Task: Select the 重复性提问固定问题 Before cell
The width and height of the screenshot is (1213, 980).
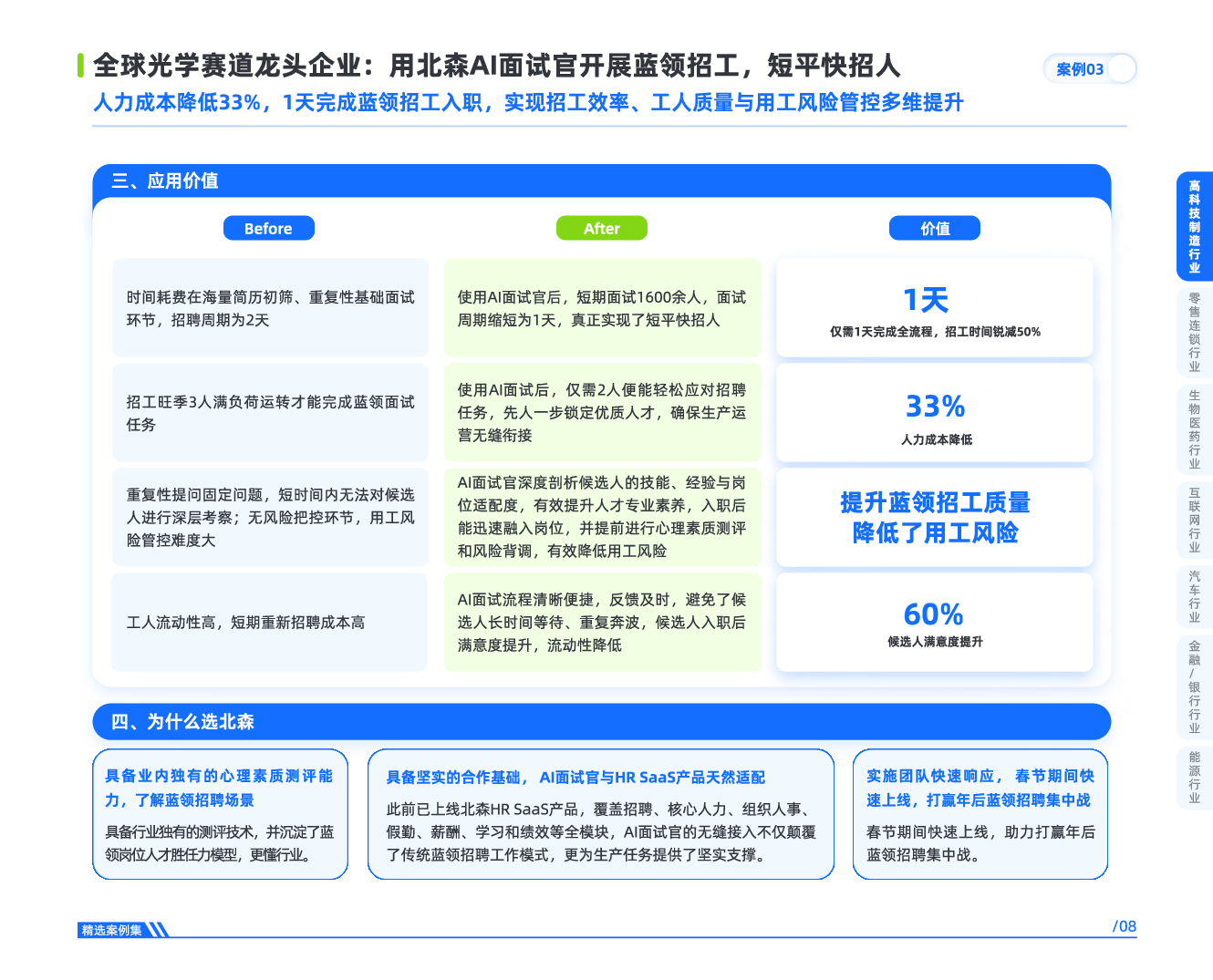Action: (x=271, y=518)
